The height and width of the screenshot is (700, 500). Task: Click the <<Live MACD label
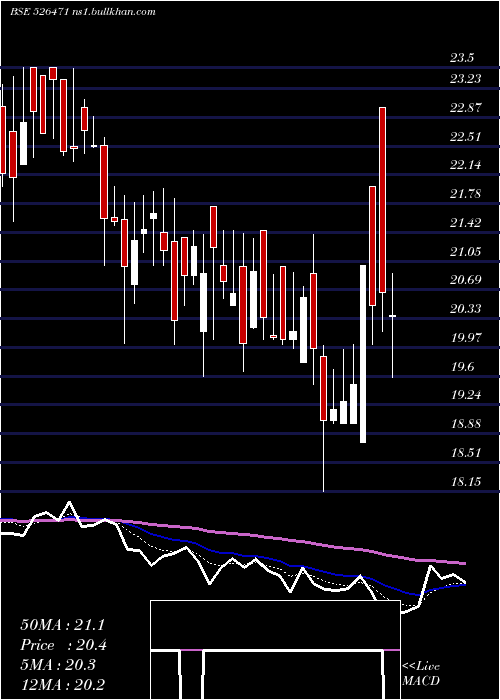pyautogui.click(x=421, y=673)
